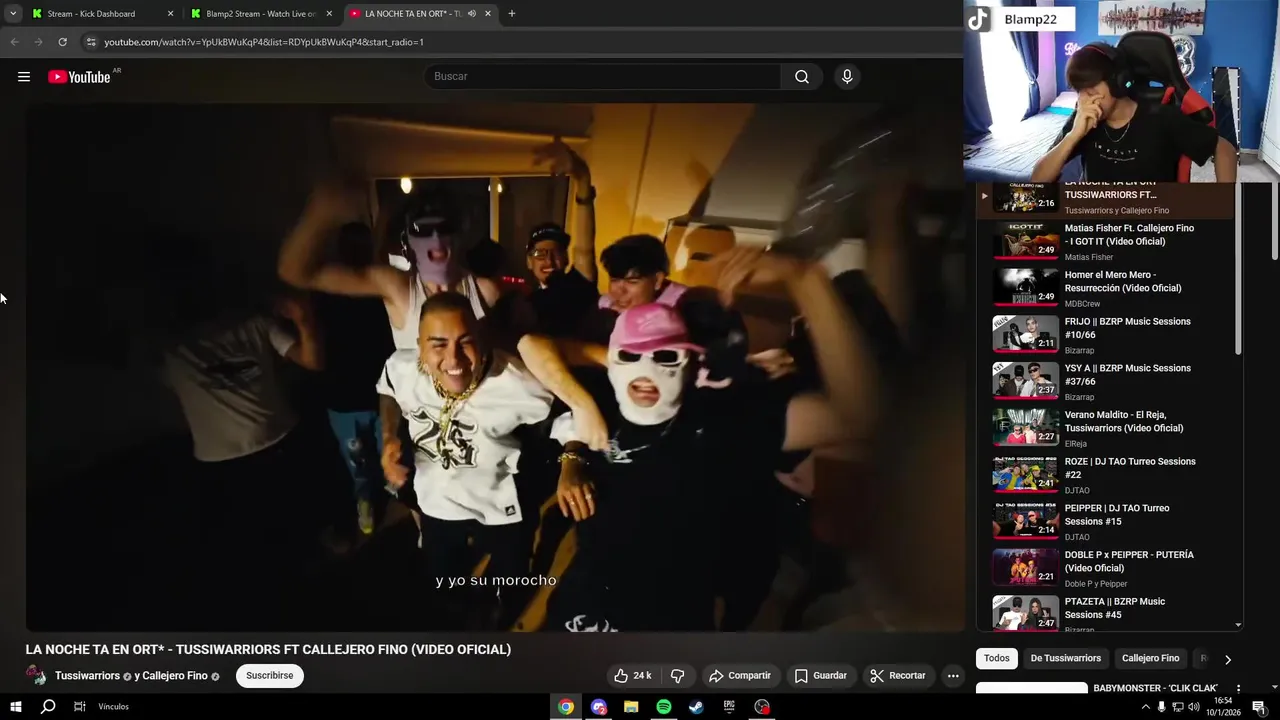Open the BABYMONSTER 'CLIK CLAK' video
This screenshot has height=720, width=1280.
[x=1155, y=688]
